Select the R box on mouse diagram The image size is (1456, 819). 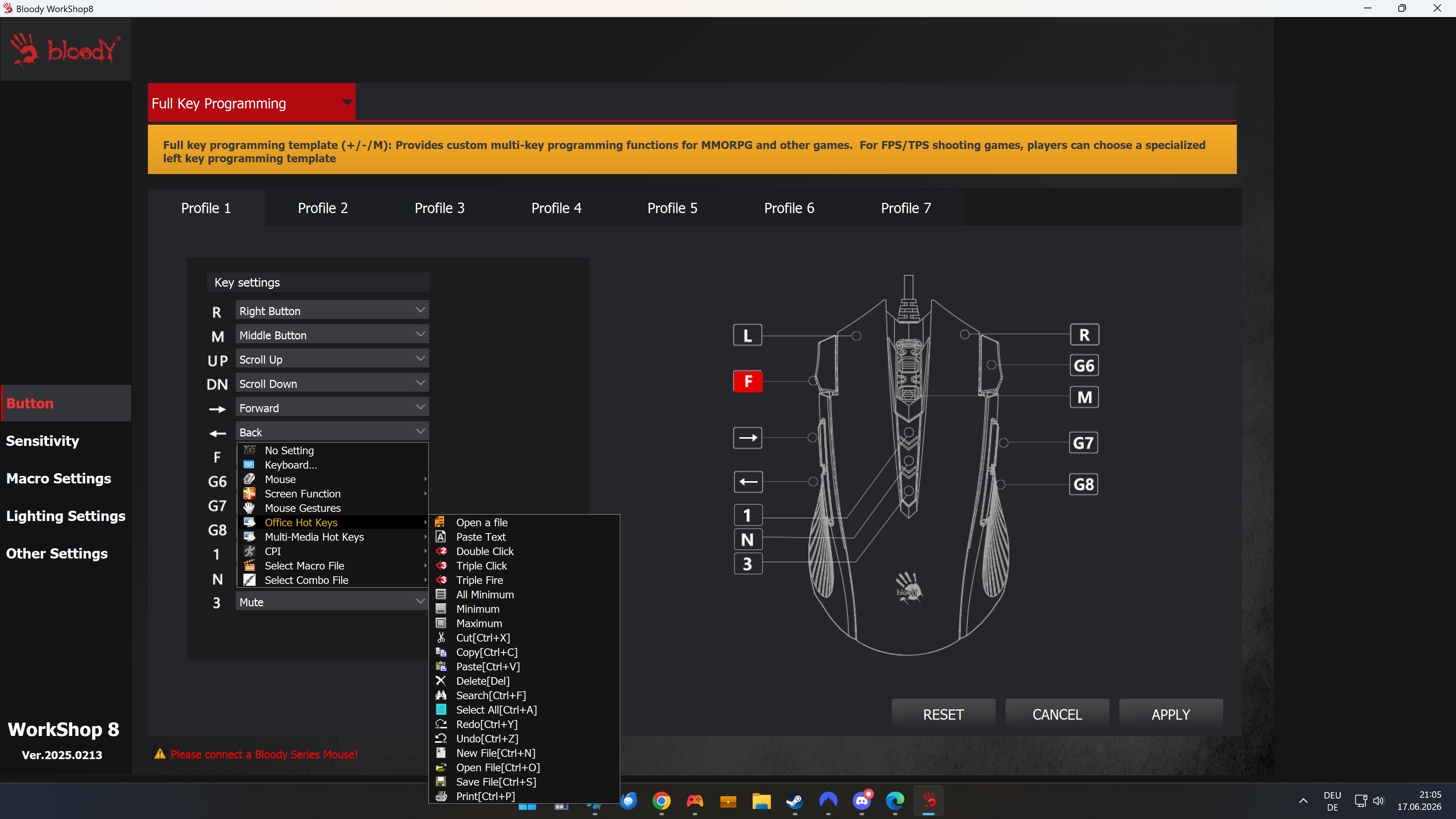[1084, 334]
